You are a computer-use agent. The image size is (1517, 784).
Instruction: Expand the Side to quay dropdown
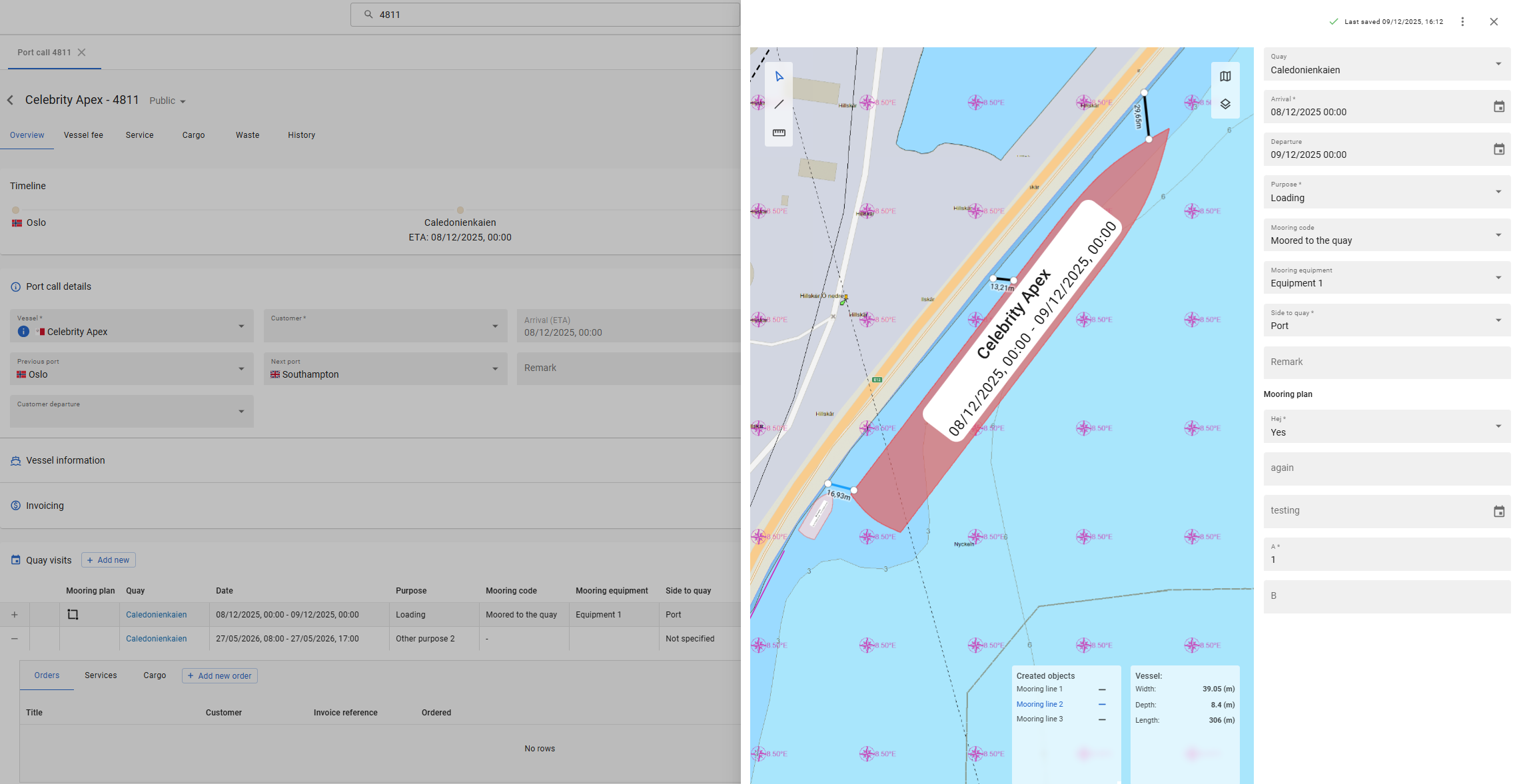1498,320
